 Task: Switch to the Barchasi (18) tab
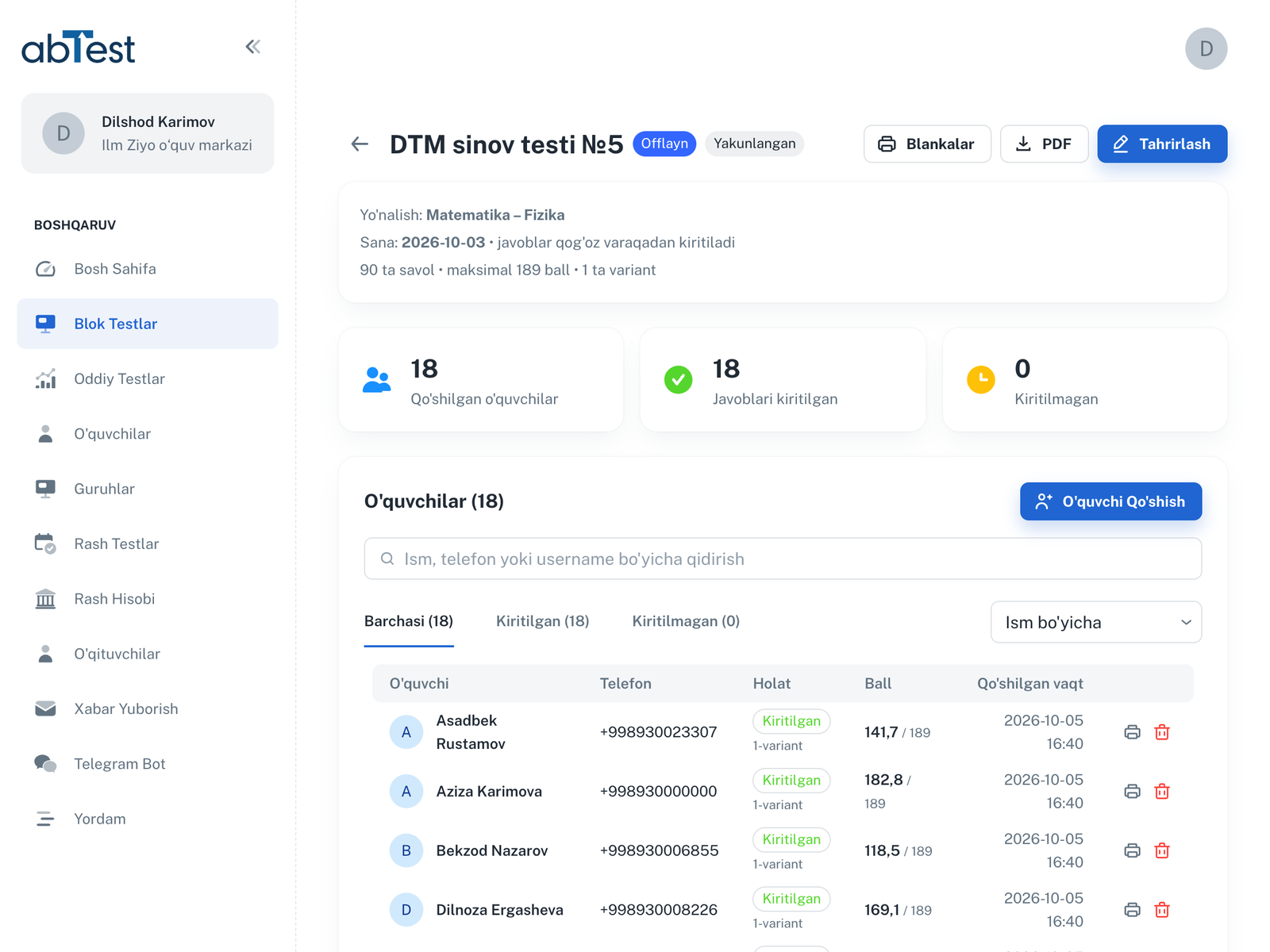409,621
